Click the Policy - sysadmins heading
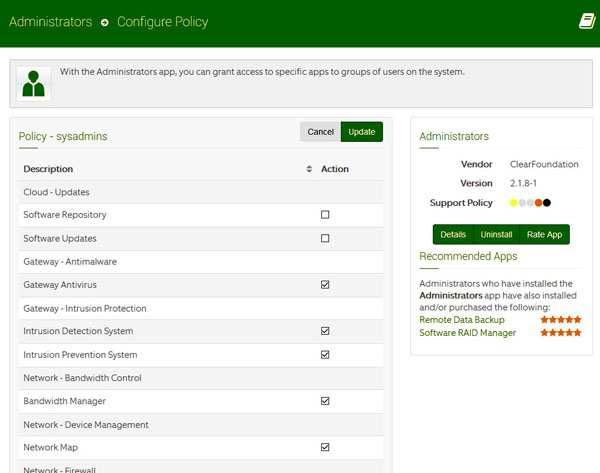The image size is (600, 473). (63, 136)
